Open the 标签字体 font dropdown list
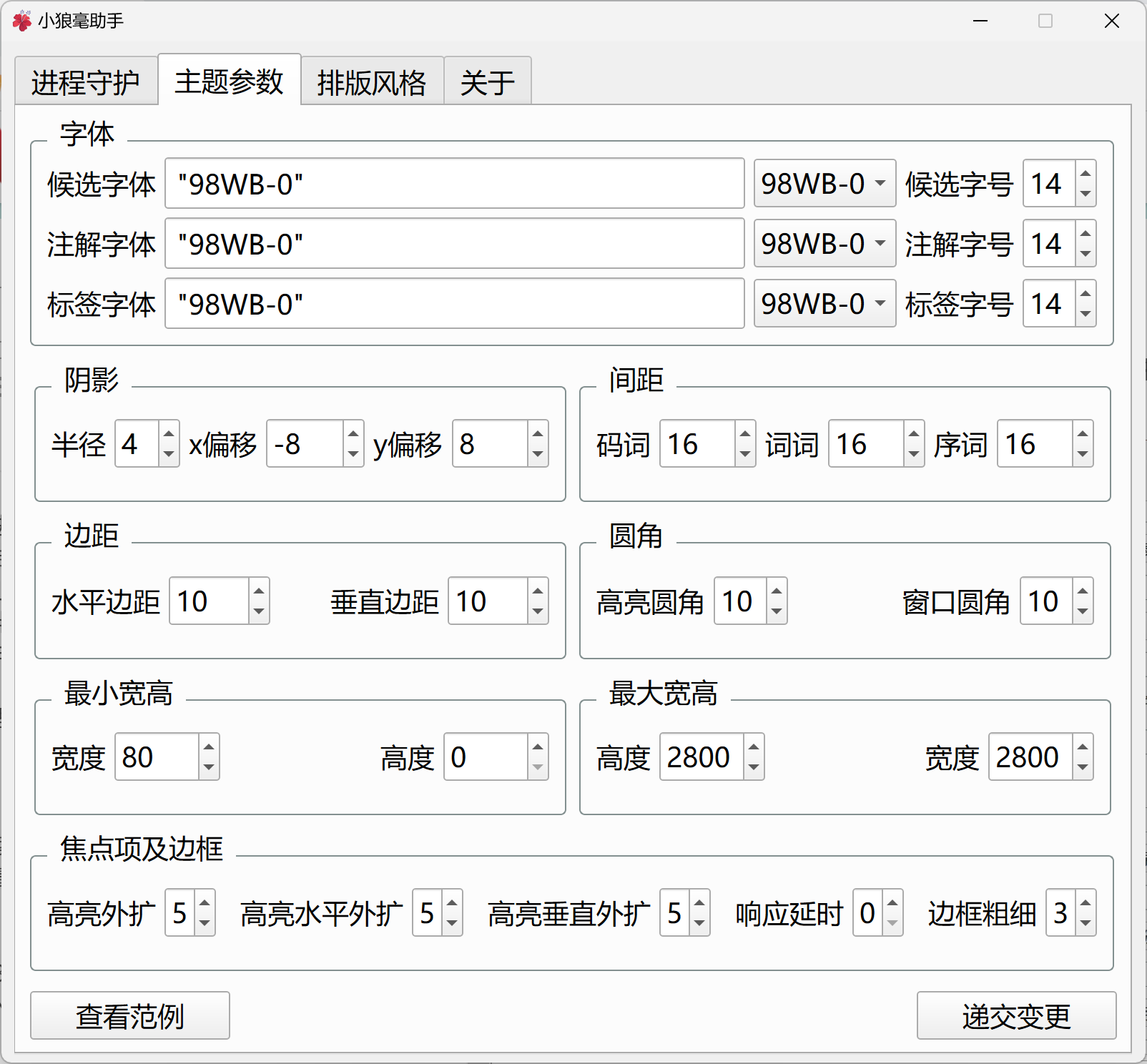The height and width of the screenshot is (1064, 1147). pos(824,304)
